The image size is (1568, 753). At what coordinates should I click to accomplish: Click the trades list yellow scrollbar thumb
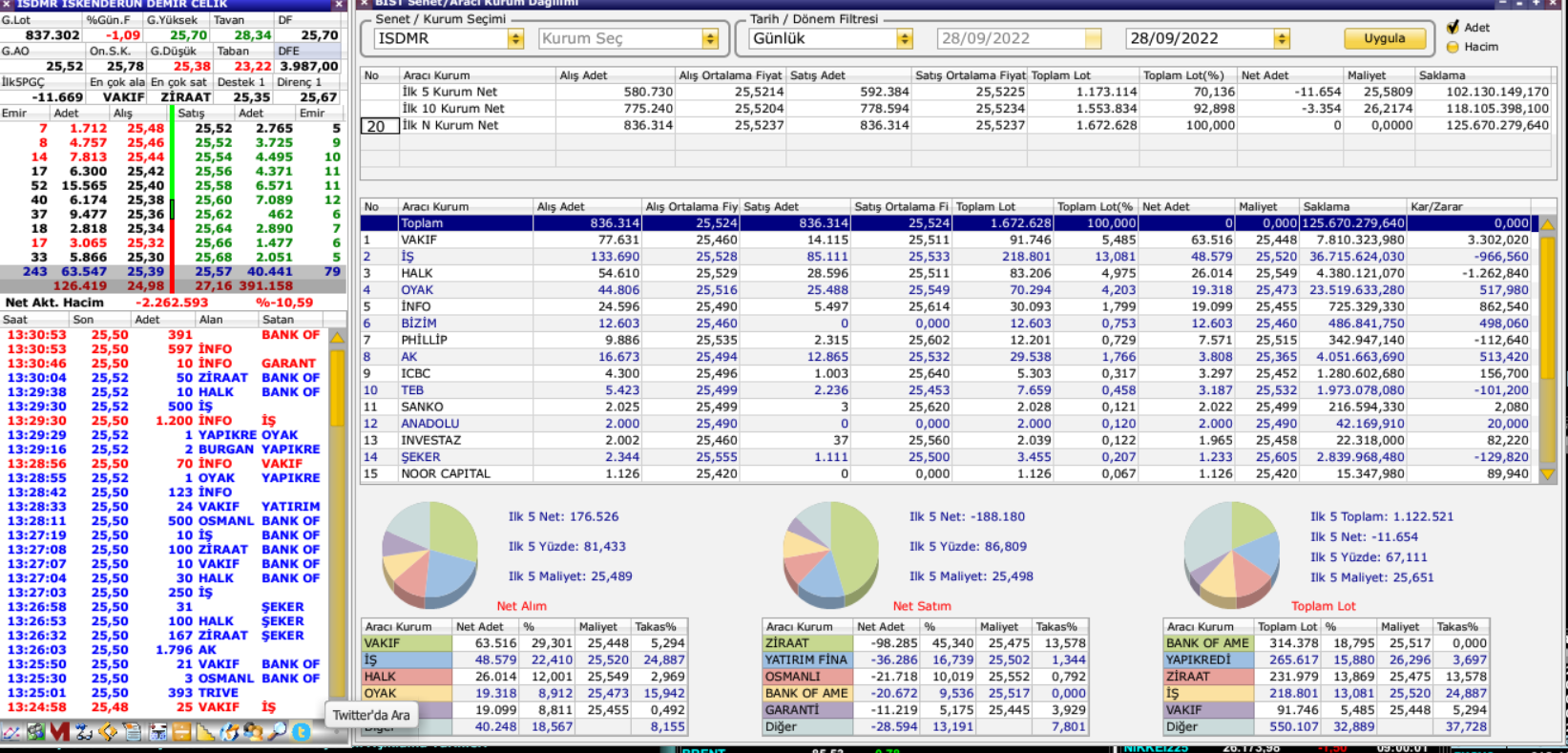click(337, 387)
